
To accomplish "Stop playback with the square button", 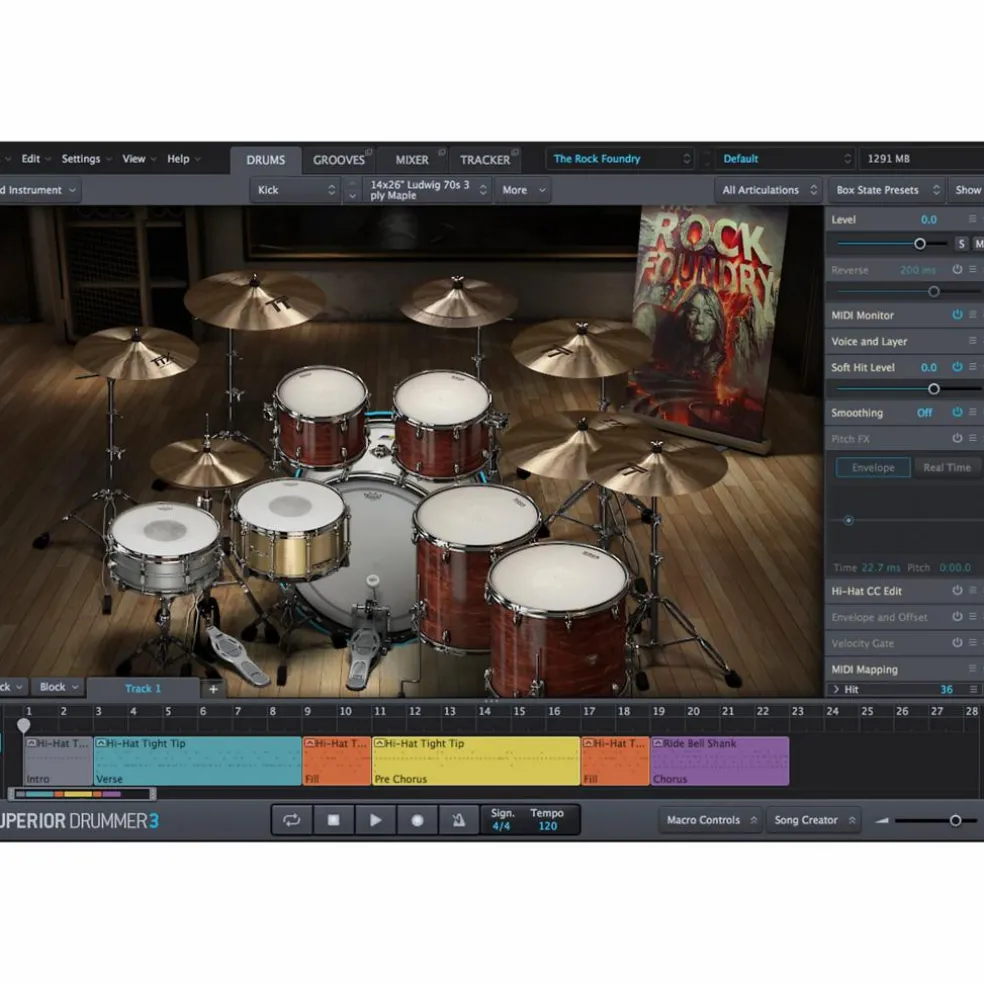I will (x=333, y=820).
